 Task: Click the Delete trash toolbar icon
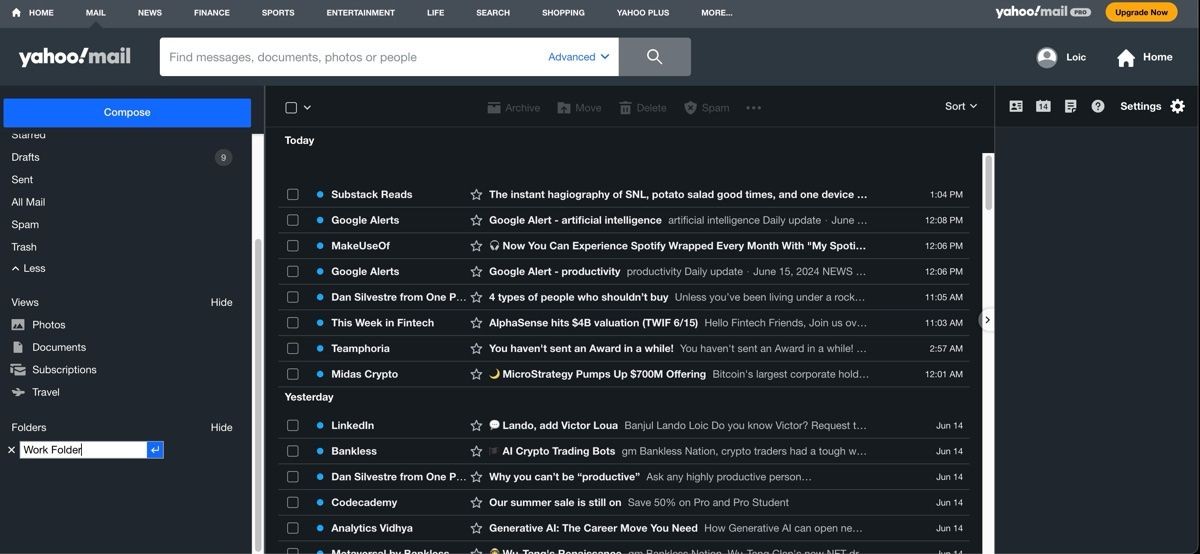625,108
